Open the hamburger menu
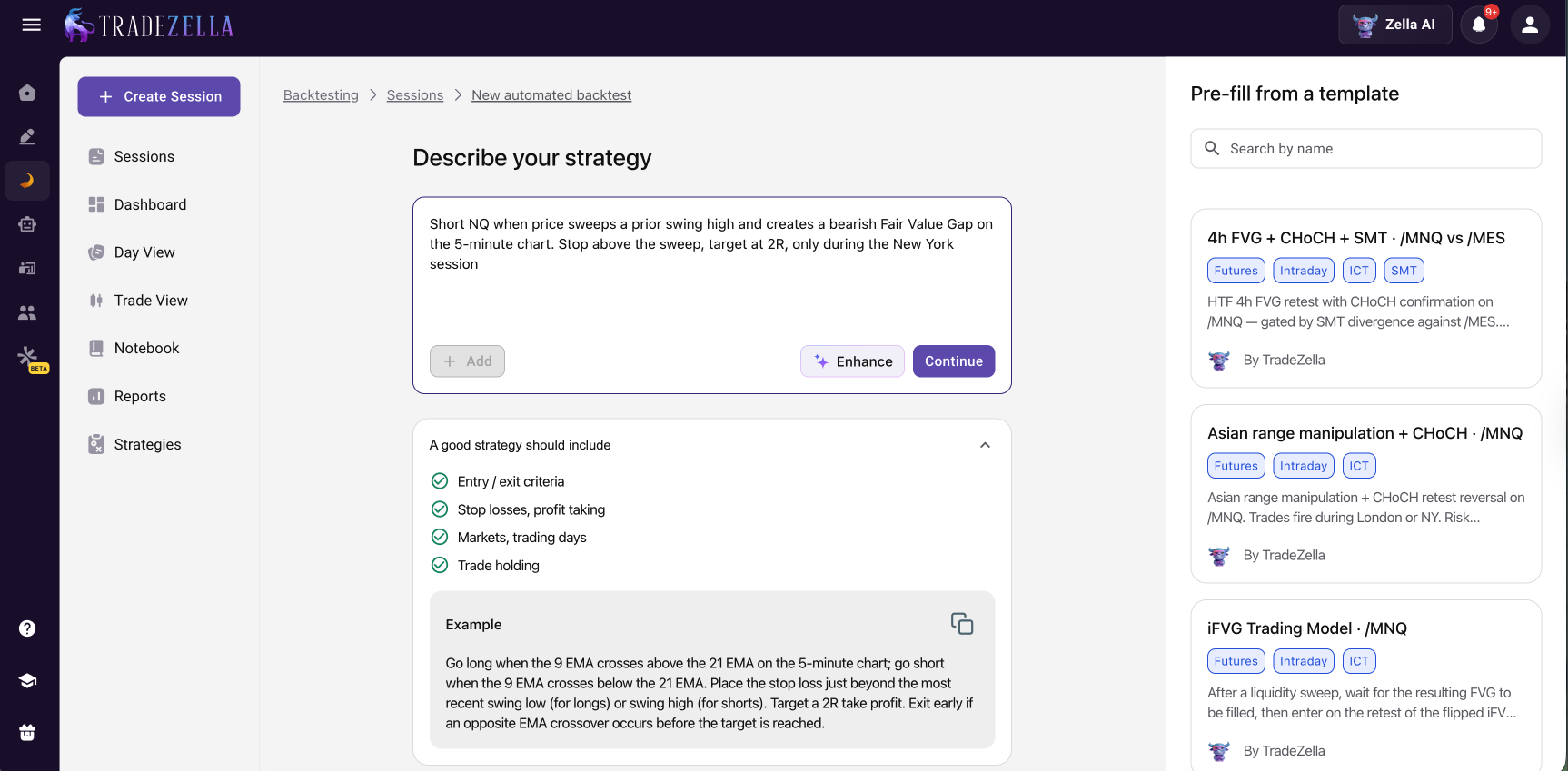Viewport: 1568px width, 771px height. pyautogui.click(x=31, y=25)
